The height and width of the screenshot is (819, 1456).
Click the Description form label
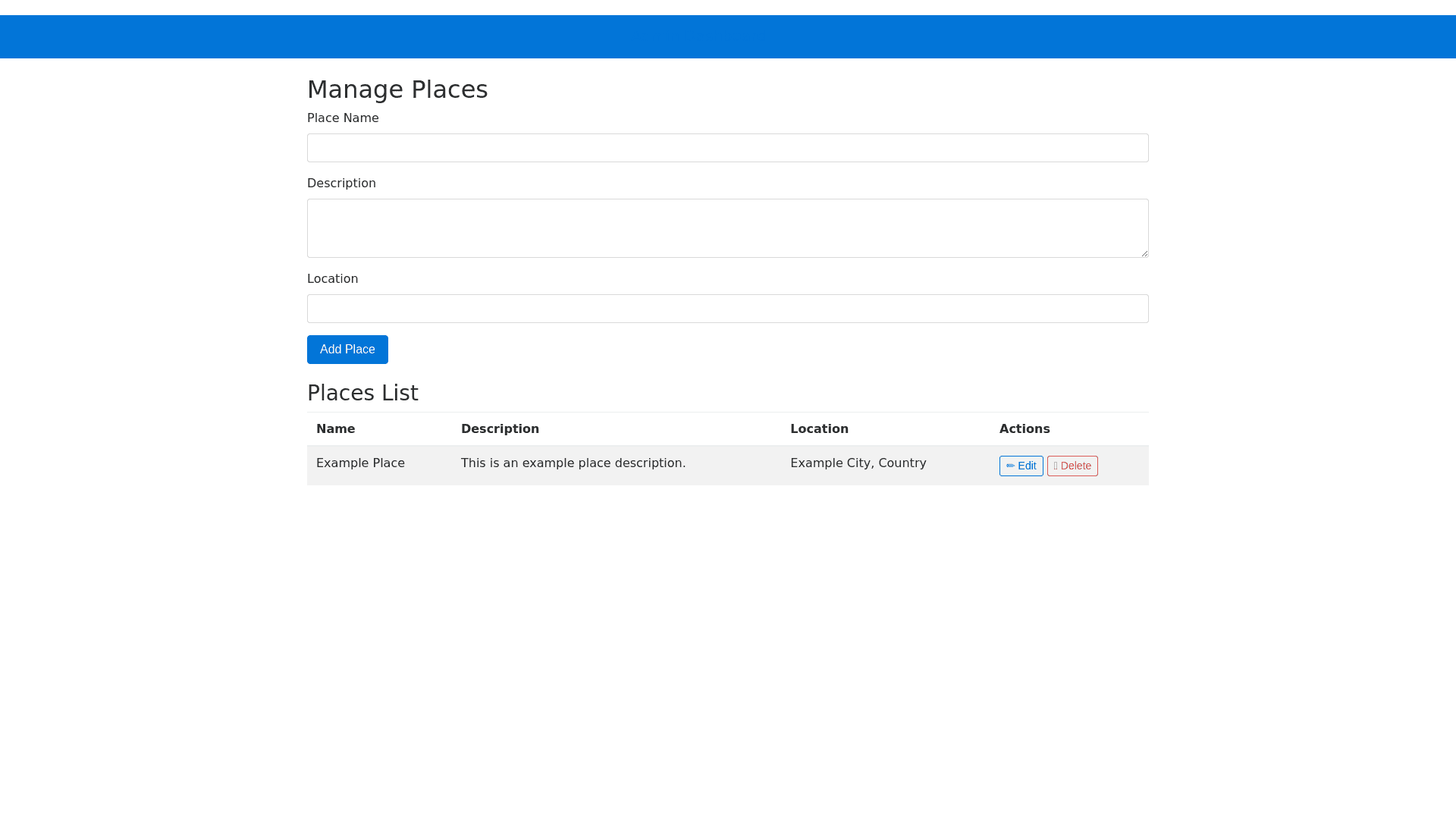pos(341,184)
